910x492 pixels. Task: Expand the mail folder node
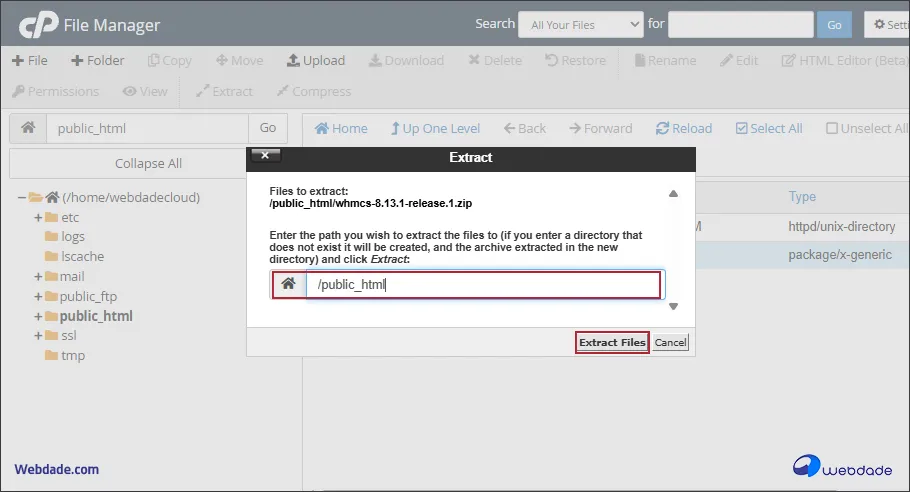38,276
